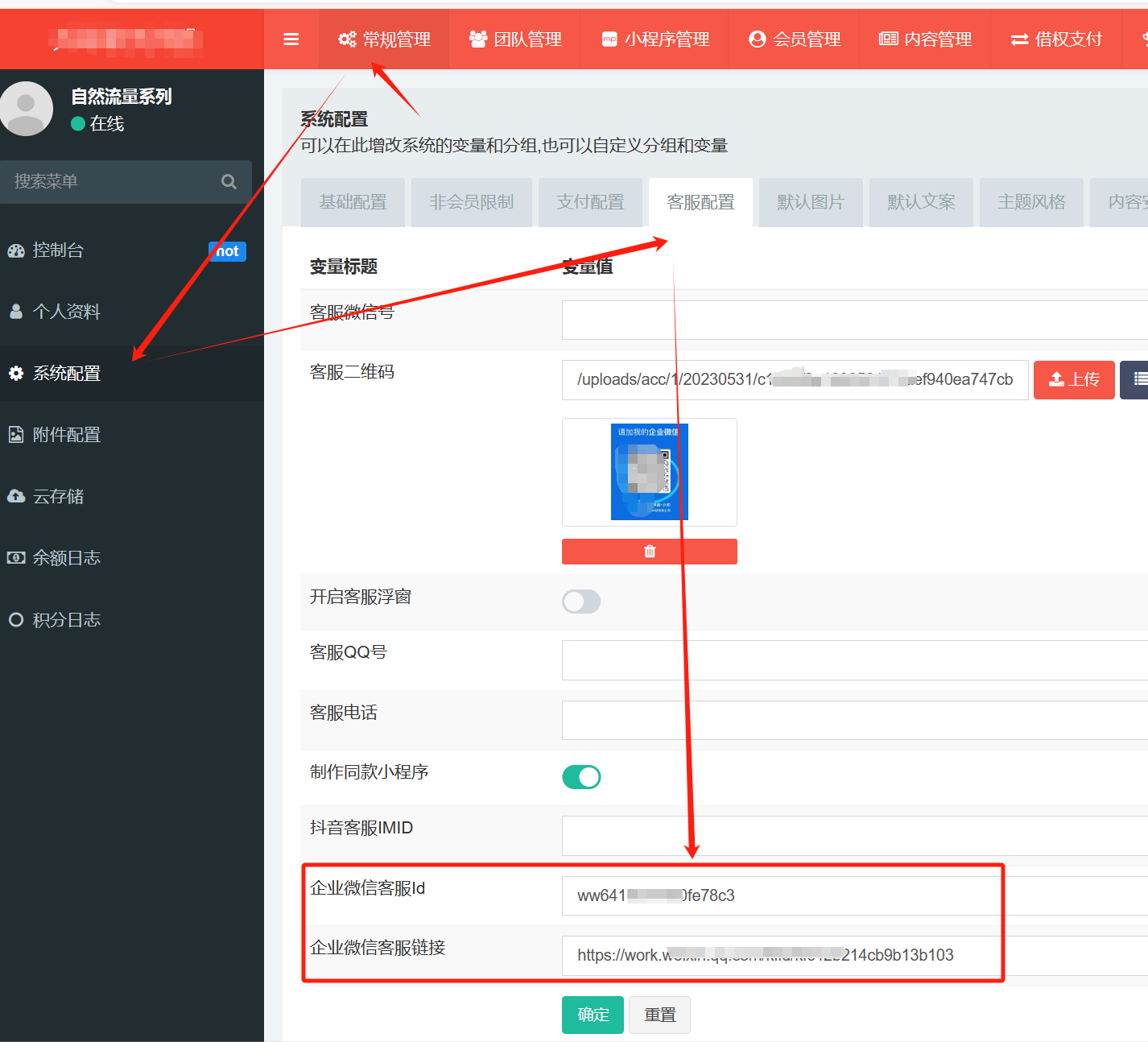The height and width of the screenshot is (1042, 1148).
Task: Click the exchange arrows icon beside 借权支付
Action: pyautogui.click(x=1019, y=39)
